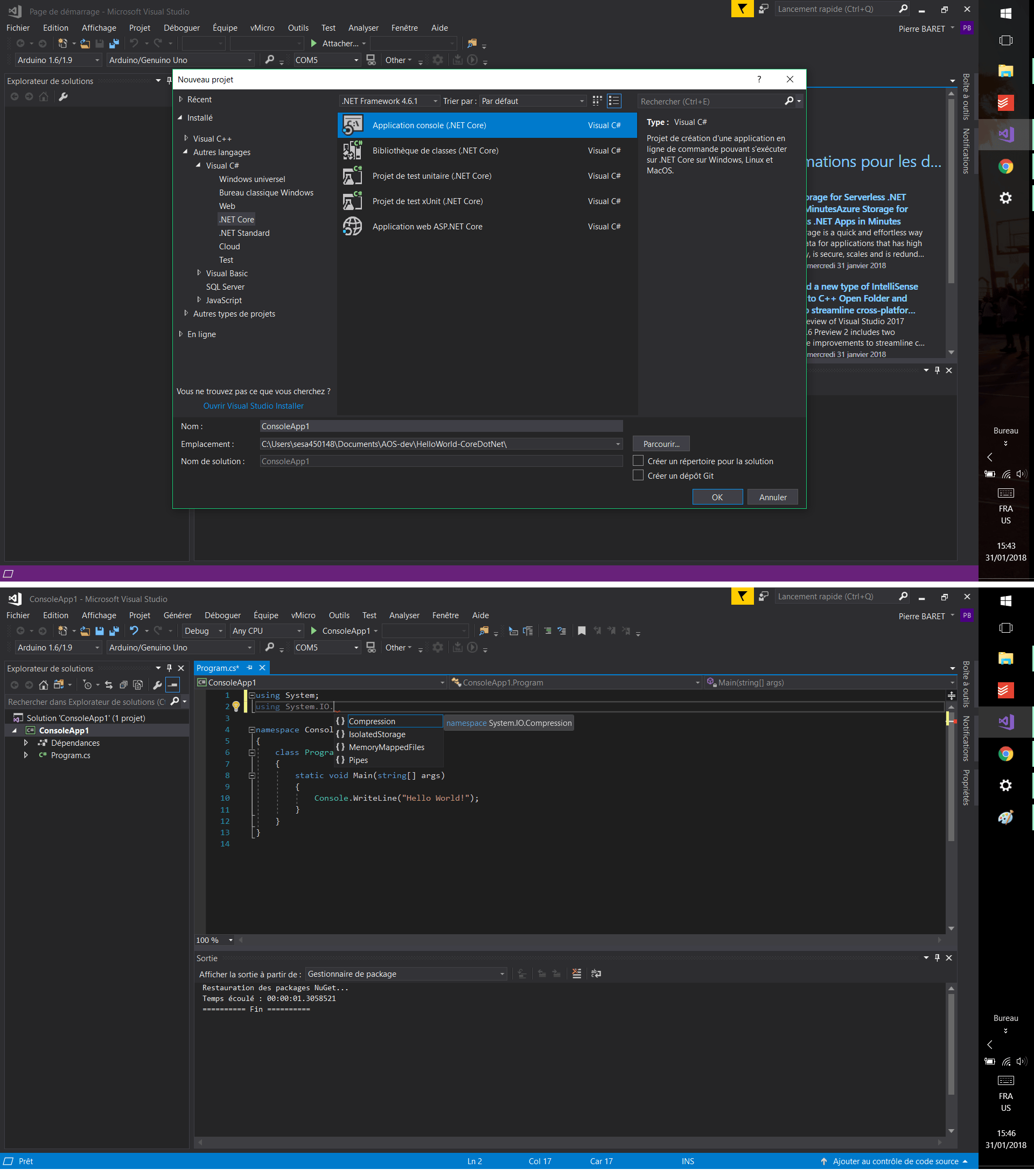Click the list view icon in Nouveau projet

[x=614, y=101]
